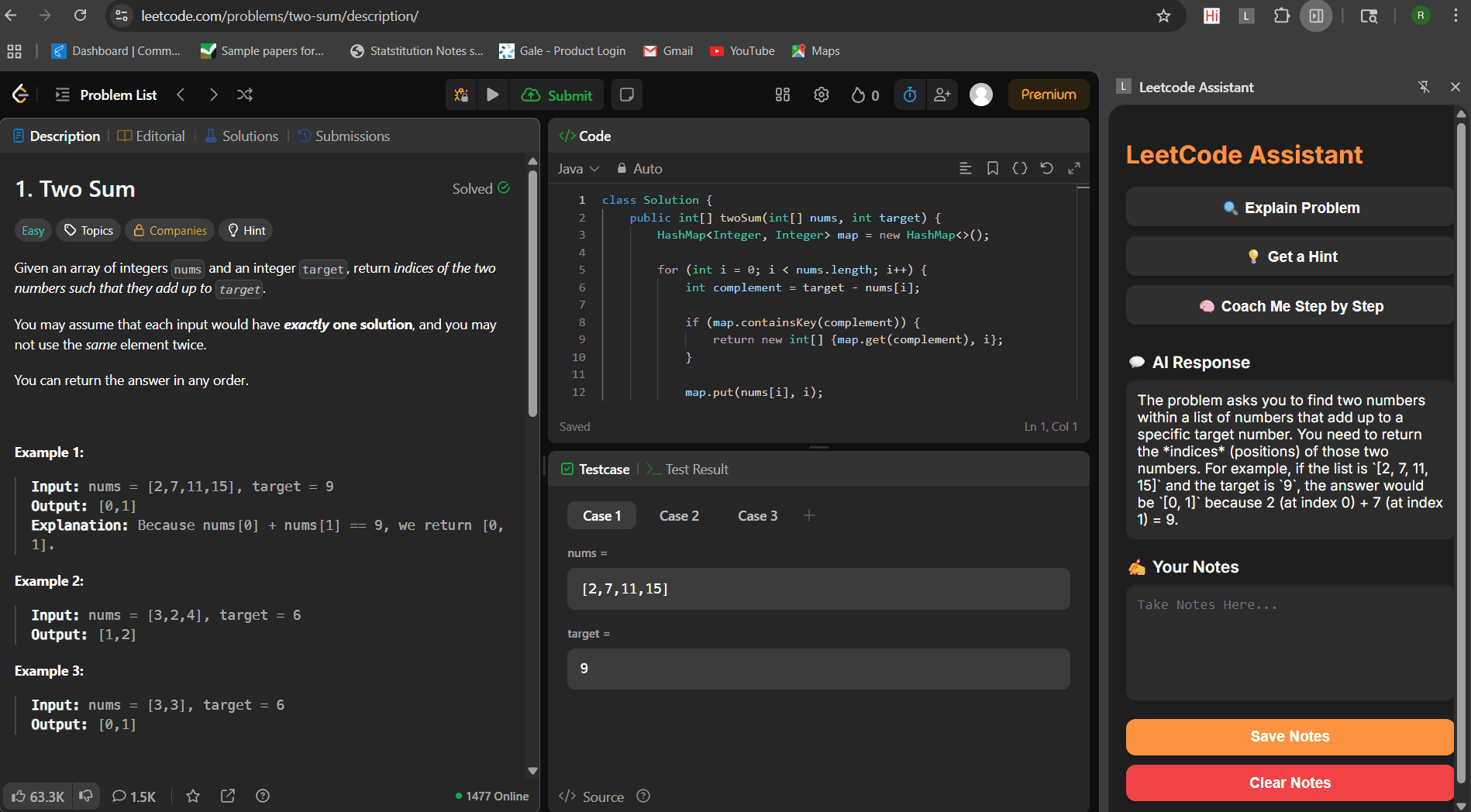Reset code to default with revert icon
This screenshot has height=812, width=1471.
[x=1047, y=168]
